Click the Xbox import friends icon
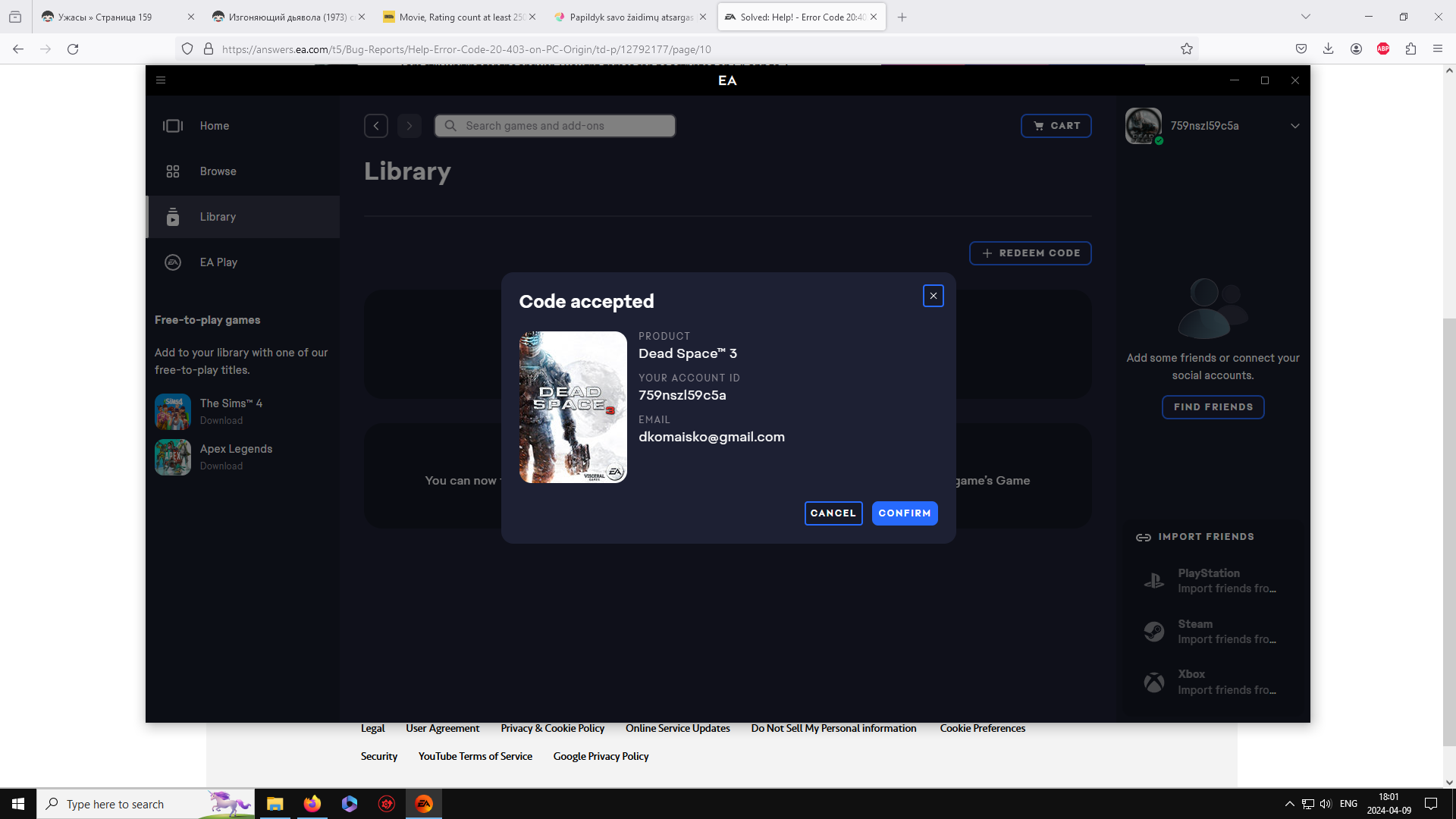 click(1153, 682)
